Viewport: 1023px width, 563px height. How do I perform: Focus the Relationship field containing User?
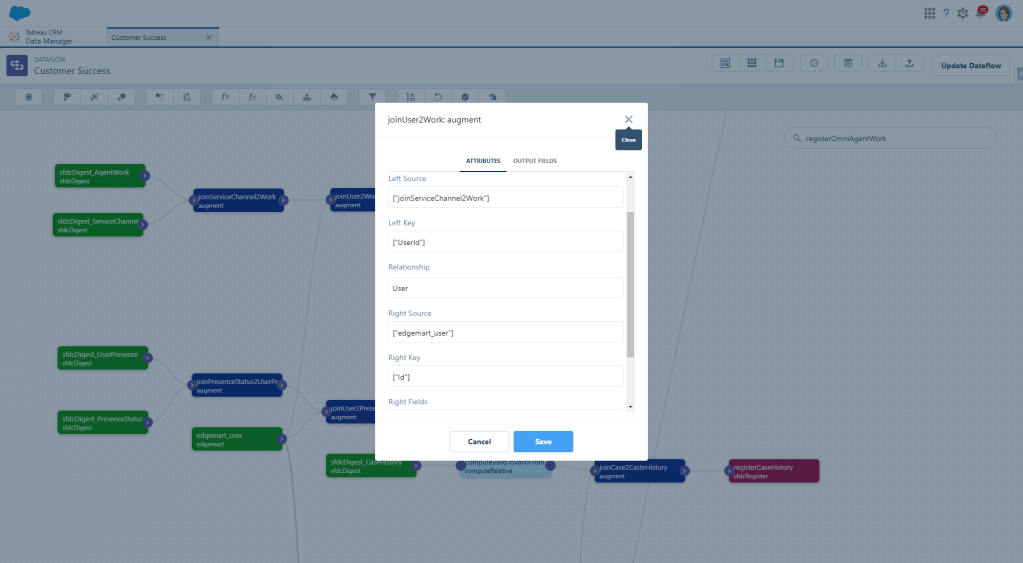506,288
